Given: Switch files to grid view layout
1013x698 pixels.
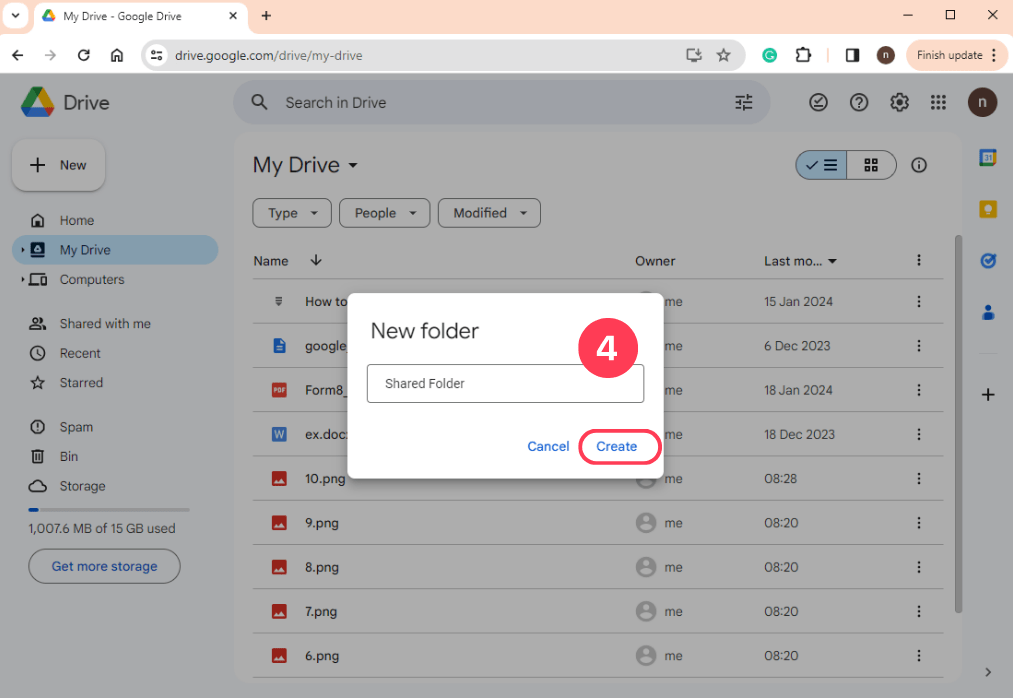Looking at the screenshot, I should [869, 165].
